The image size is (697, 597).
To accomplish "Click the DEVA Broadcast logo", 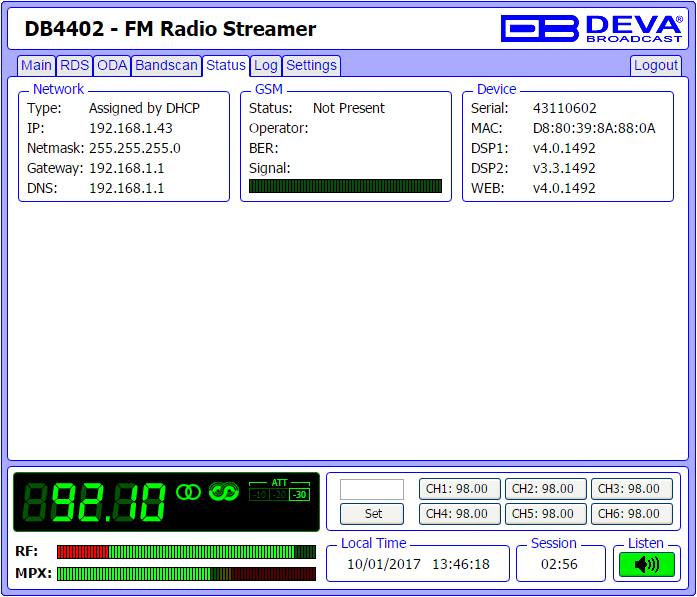I will tap(591, 29).
